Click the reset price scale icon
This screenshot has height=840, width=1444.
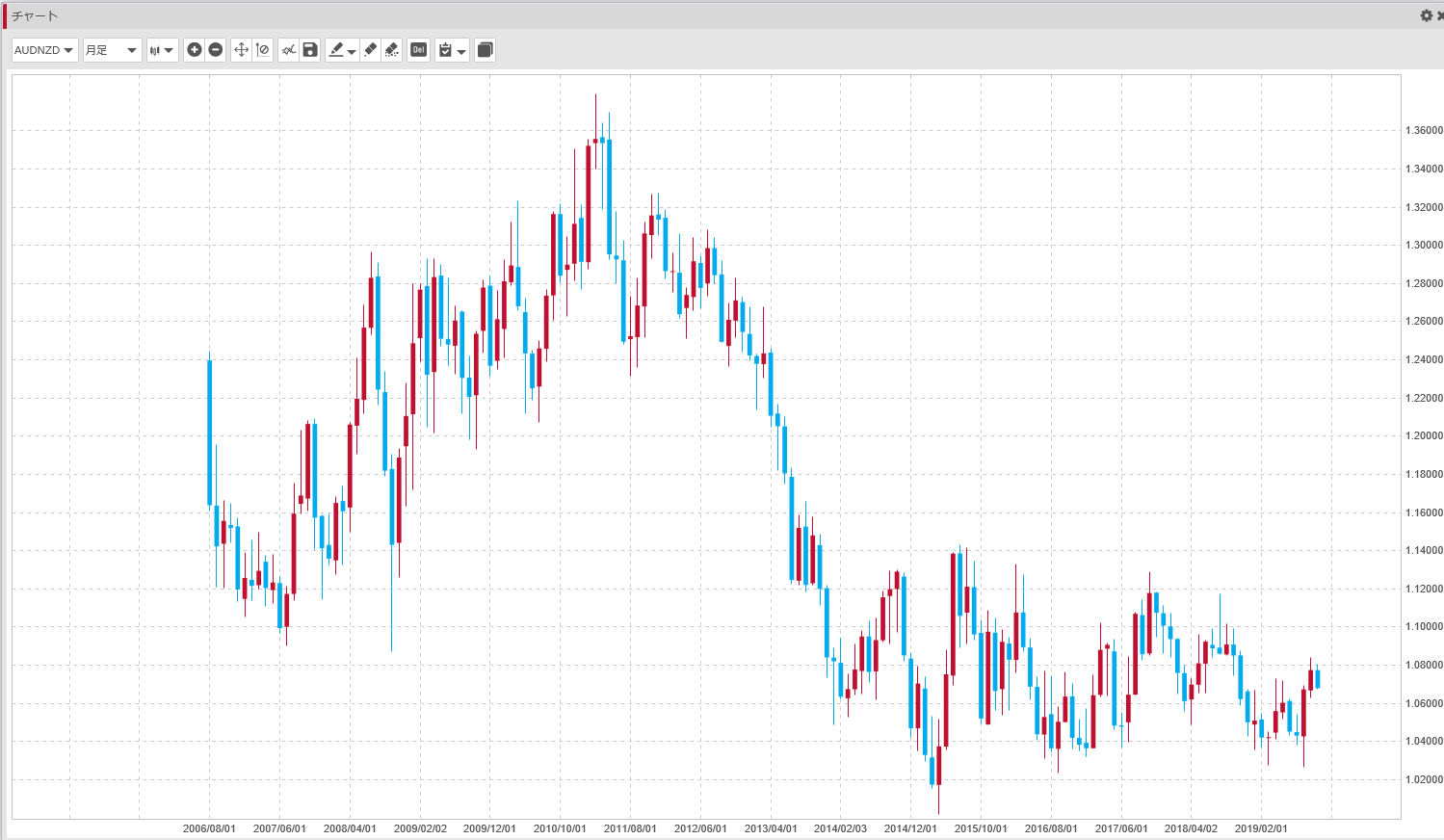click(263, 50)
